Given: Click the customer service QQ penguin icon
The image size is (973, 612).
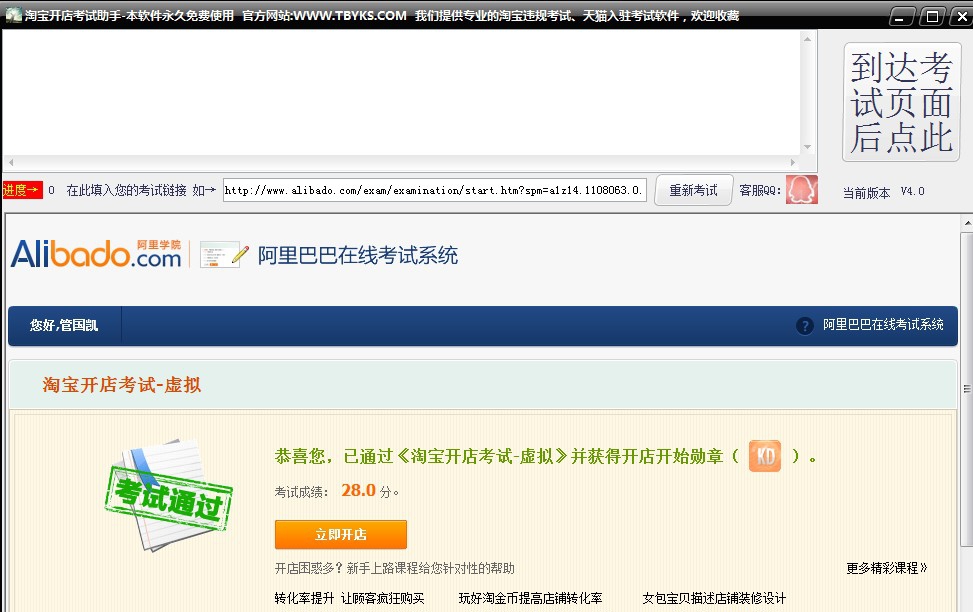Looking at the screenshot, I should [x=802, y=189].
